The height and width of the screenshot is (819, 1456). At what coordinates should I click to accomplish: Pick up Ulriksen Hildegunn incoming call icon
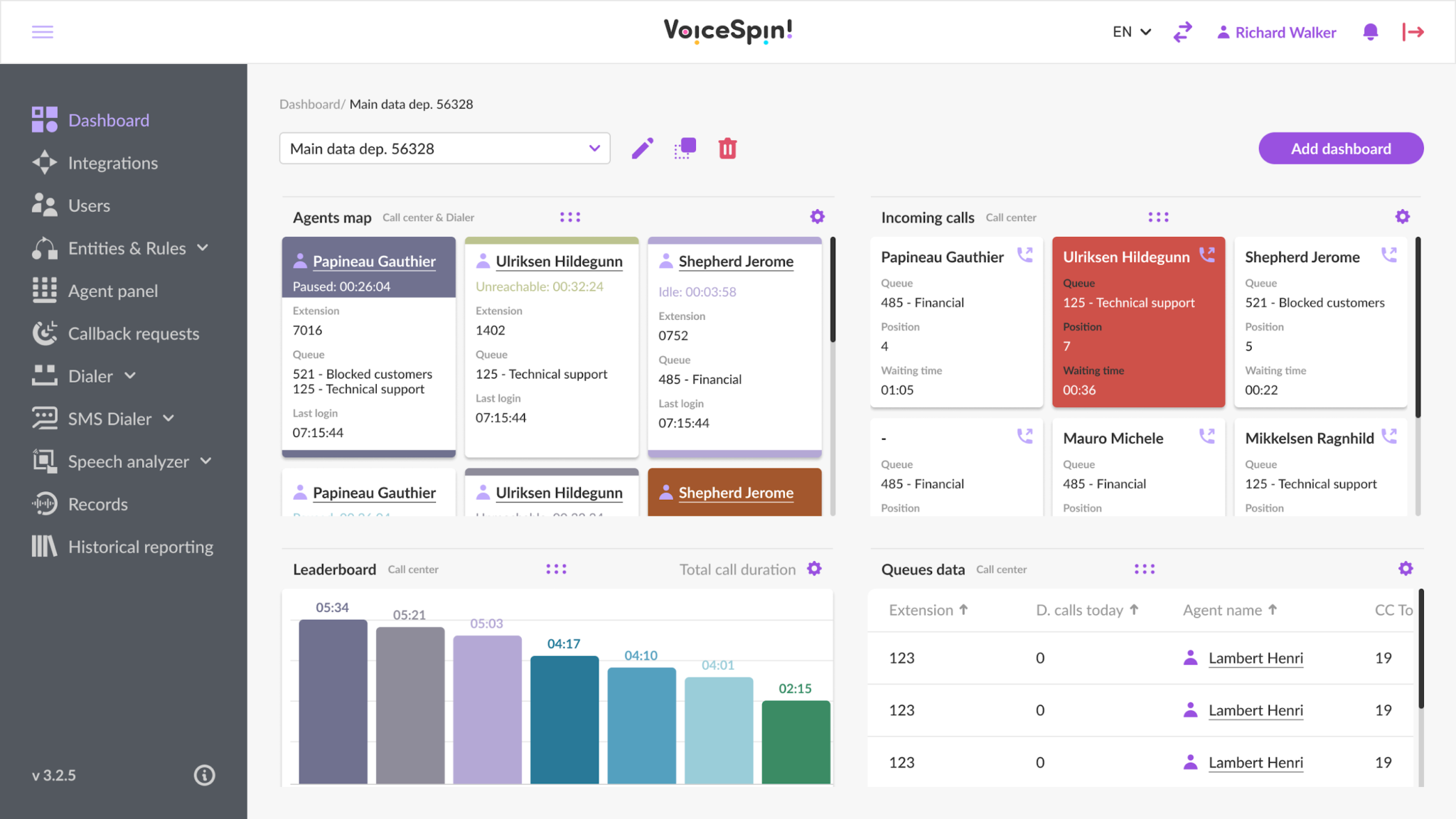click(1207, 255)
